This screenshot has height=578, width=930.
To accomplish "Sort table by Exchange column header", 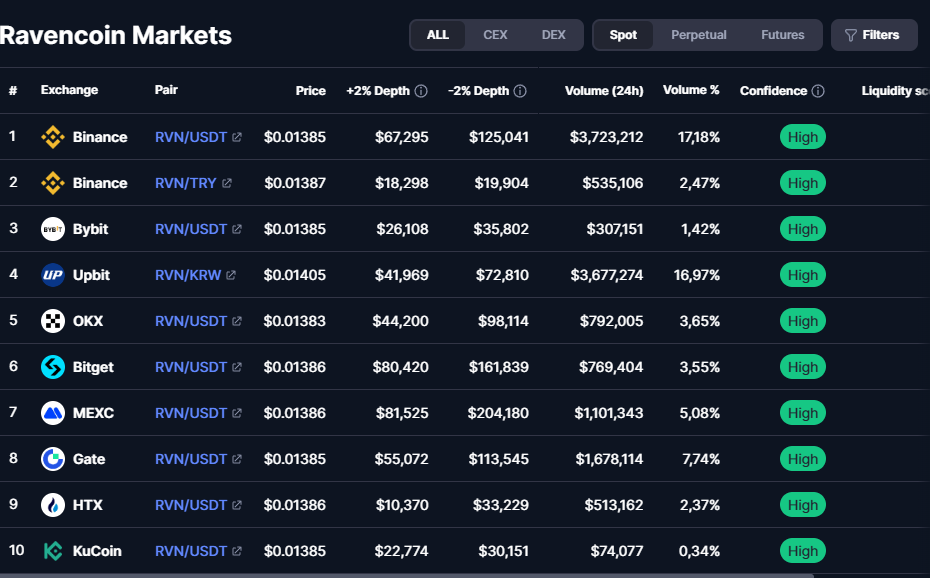I will (69, 90).
